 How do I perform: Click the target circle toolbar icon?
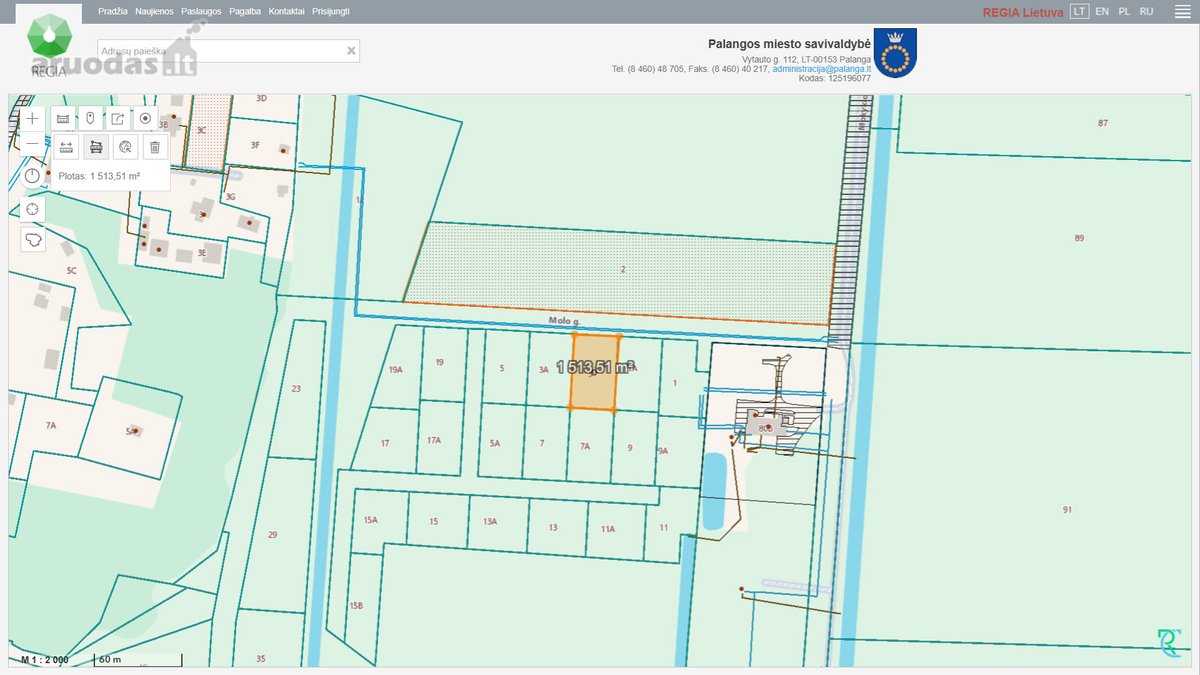coord(146,118)
